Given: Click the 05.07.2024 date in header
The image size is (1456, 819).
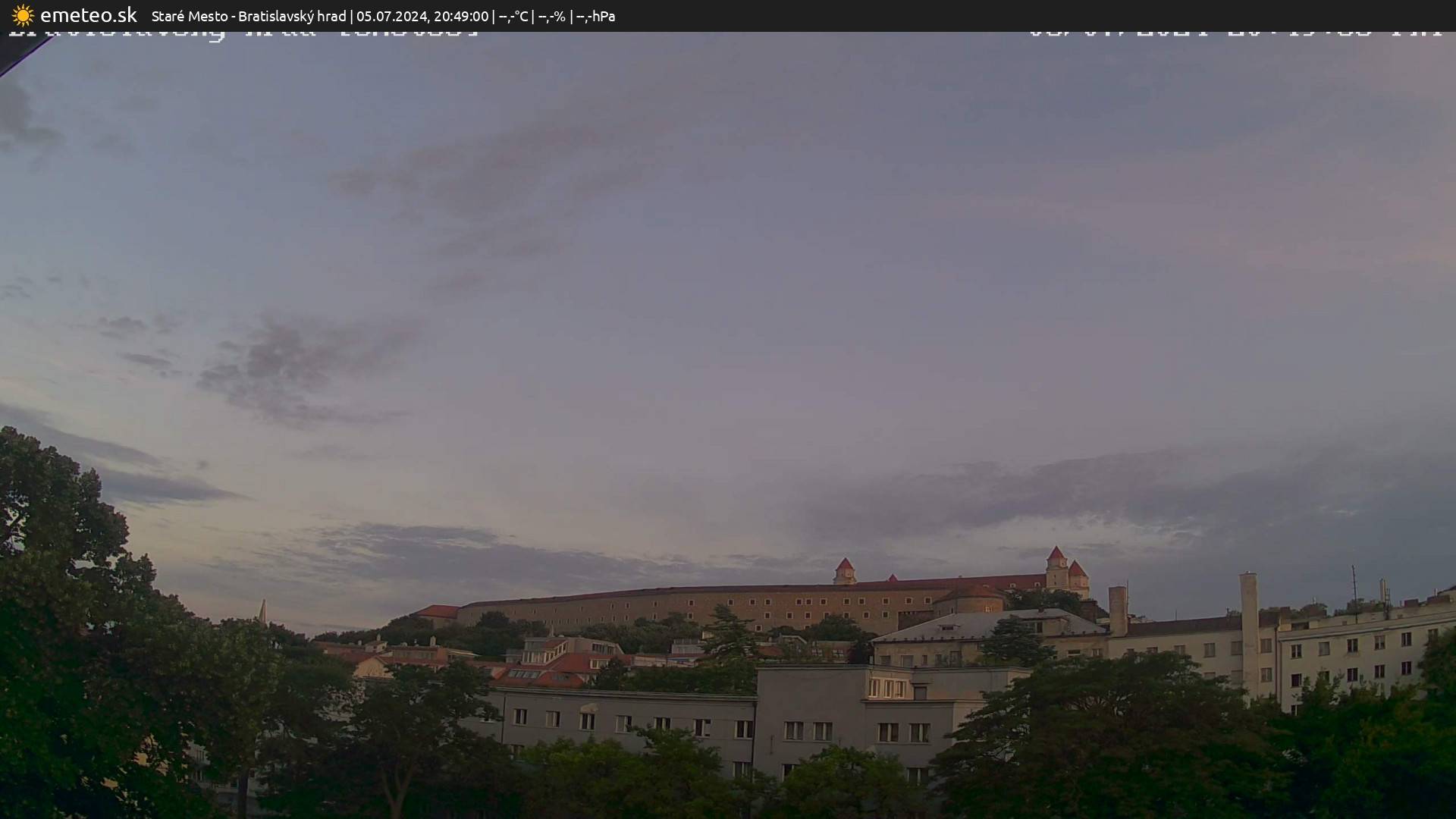Looking at the screenshot, I should pos(391,16).
